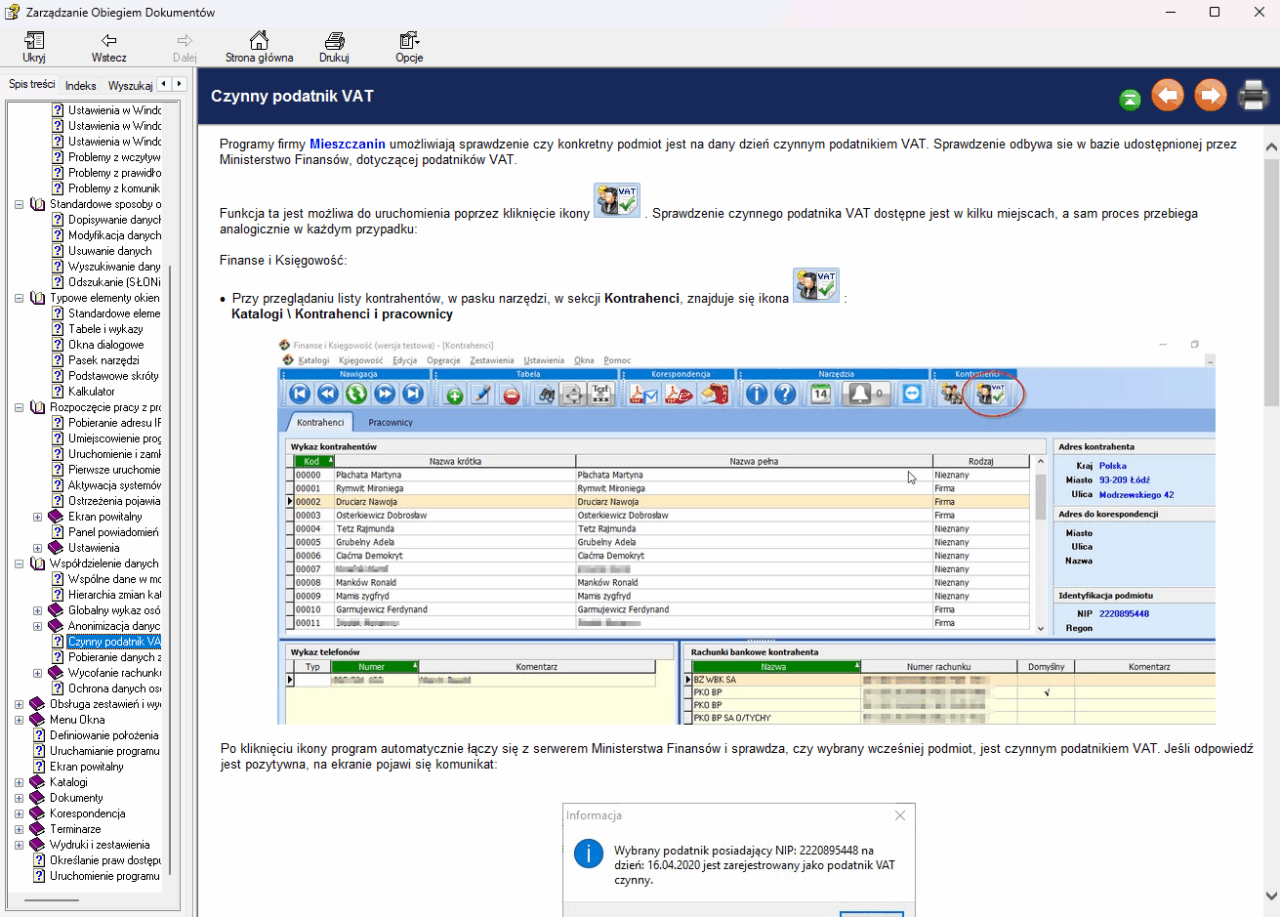Follow the 'Mieszczanin' link in the text
This screenshot has height=917, width=1280.
coord(347,144)
